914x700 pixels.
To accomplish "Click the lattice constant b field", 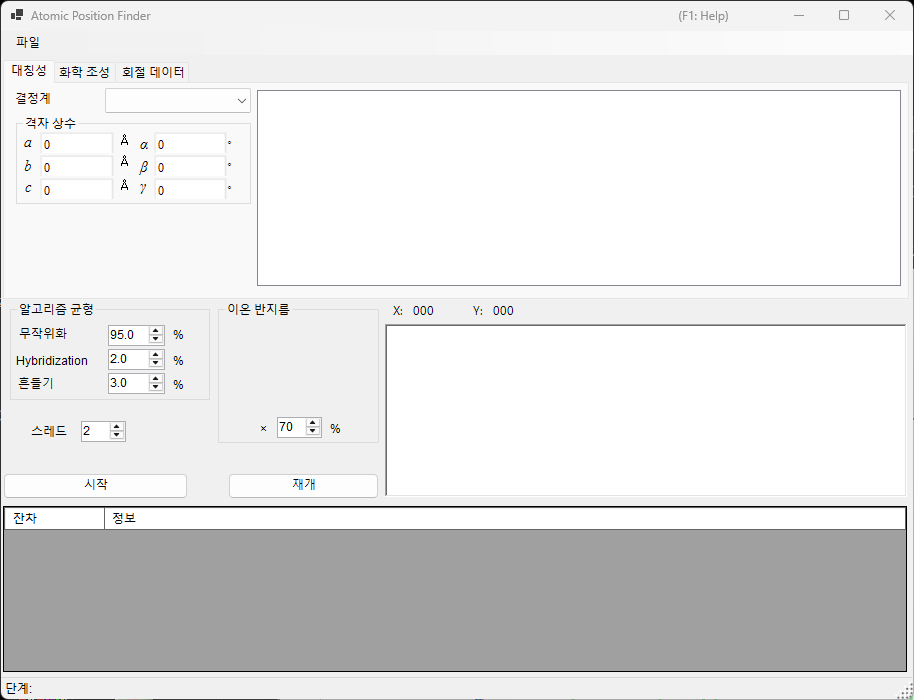I will coord(76,167).
